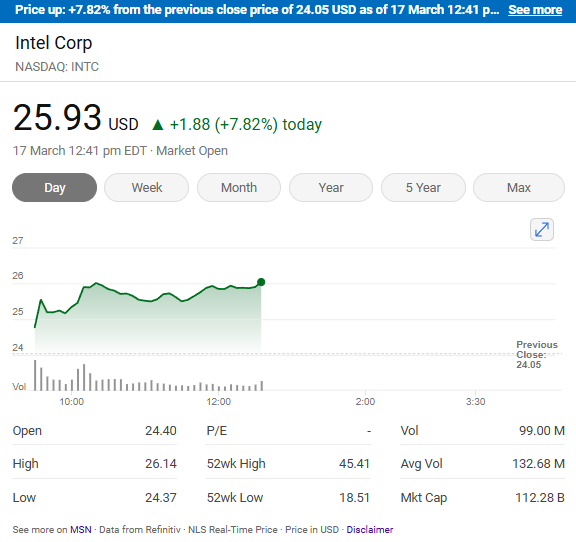Click the Data from Refinitiv text
The height and width of the screenshot is (542, 576).
(x=140, y=530)
